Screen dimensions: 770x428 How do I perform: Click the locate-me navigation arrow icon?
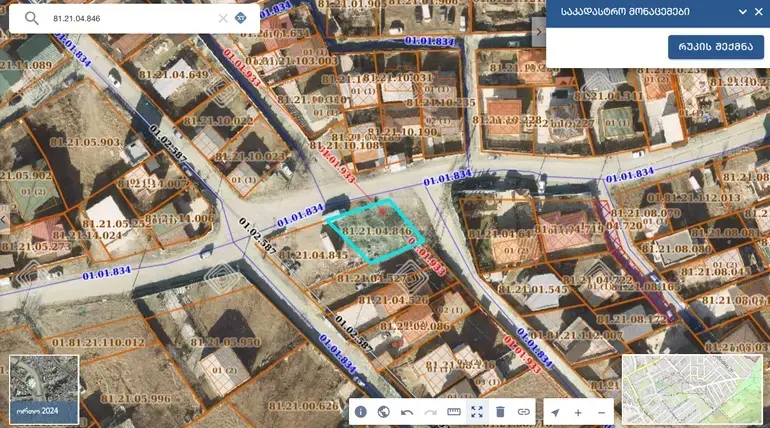pos(555,412)
